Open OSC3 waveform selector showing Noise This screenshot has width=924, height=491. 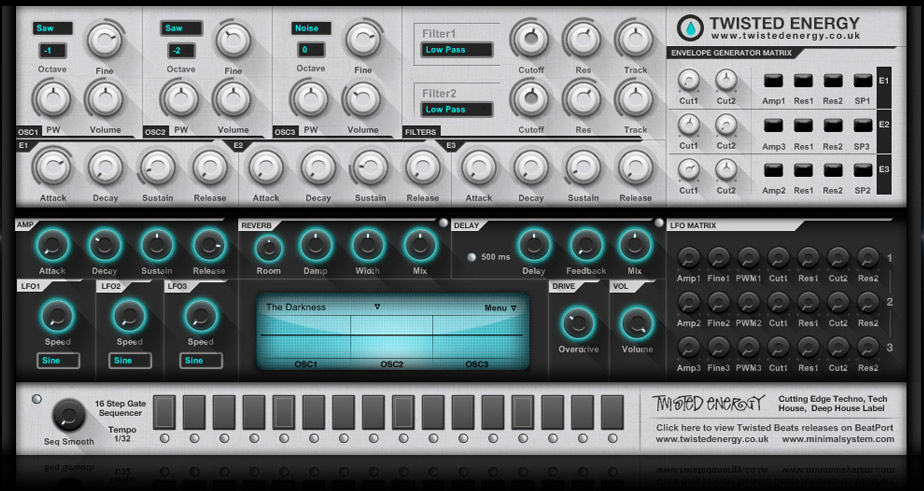[311, 28]
